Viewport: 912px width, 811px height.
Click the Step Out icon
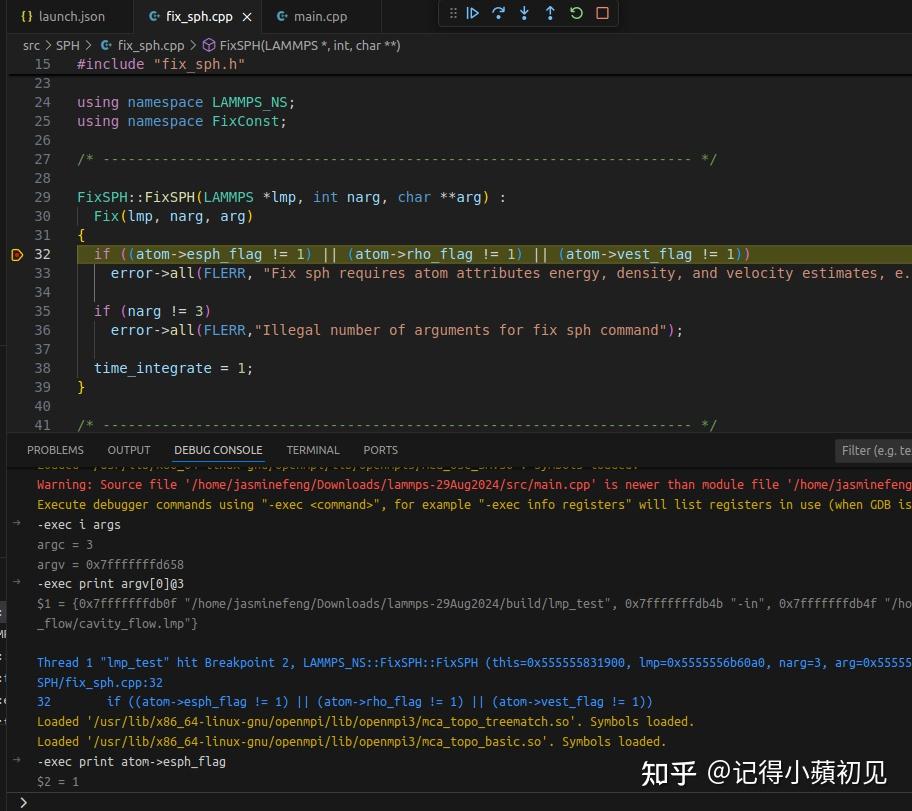click(548, 13)
